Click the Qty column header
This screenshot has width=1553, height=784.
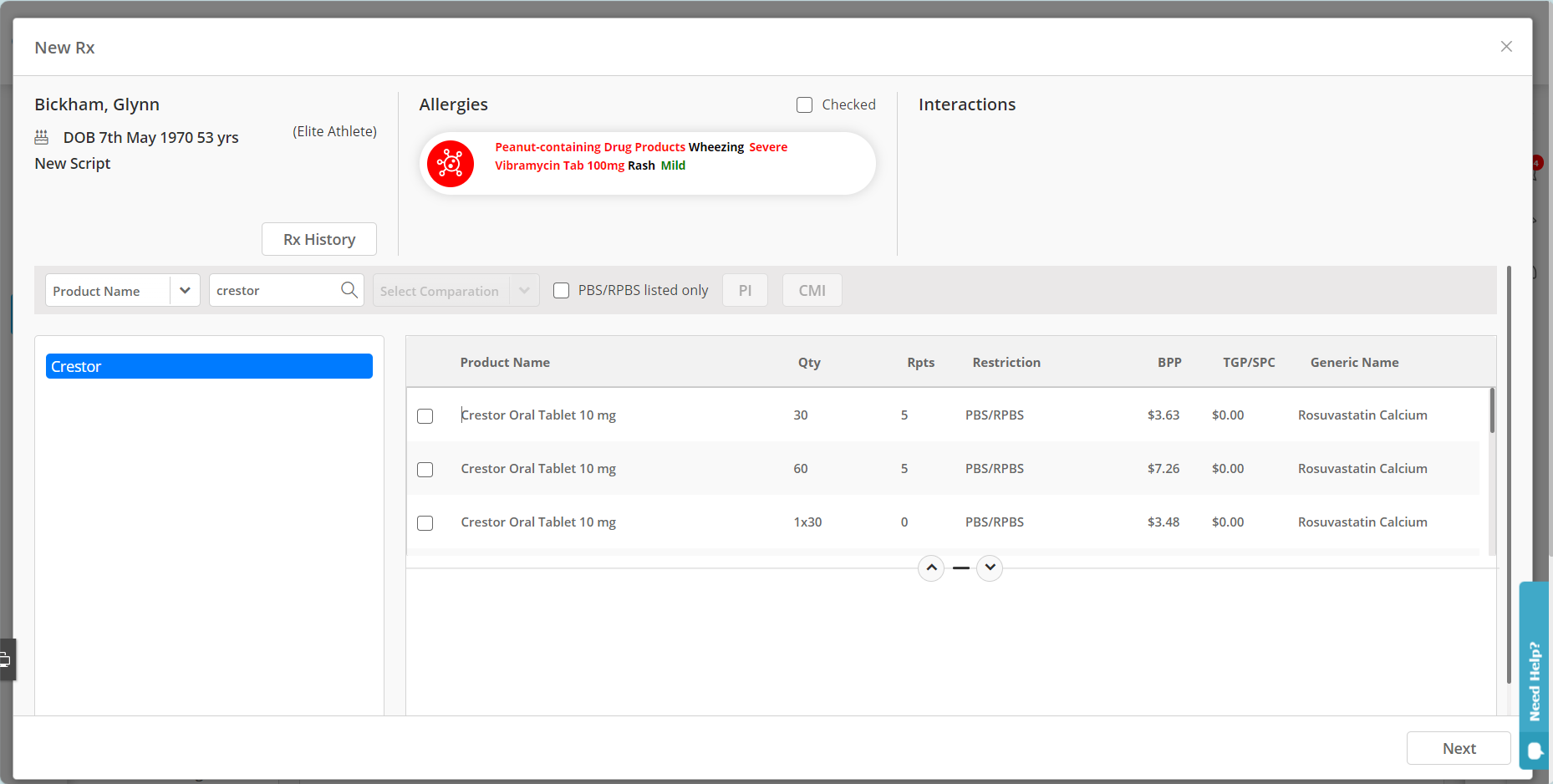pyautogui.click(x=809, y=362)
